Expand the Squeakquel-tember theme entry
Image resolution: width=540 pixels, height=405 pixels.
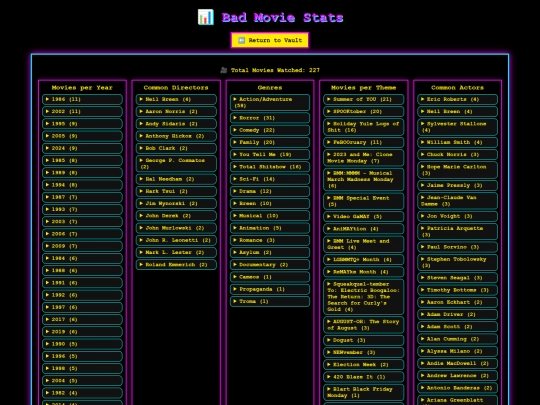tap(364, 297)
